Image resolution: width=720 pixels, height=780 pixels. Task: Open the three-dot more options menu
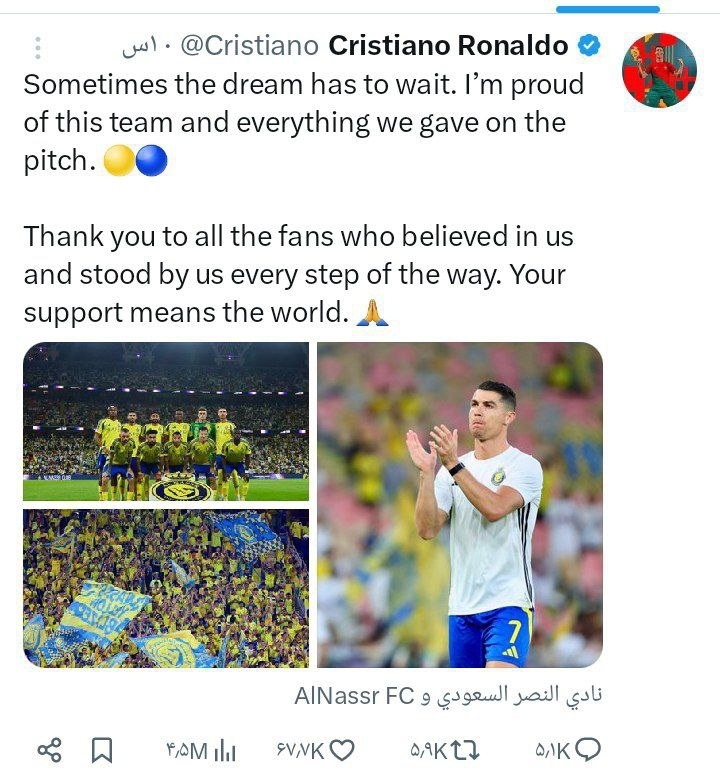(38, 47)
